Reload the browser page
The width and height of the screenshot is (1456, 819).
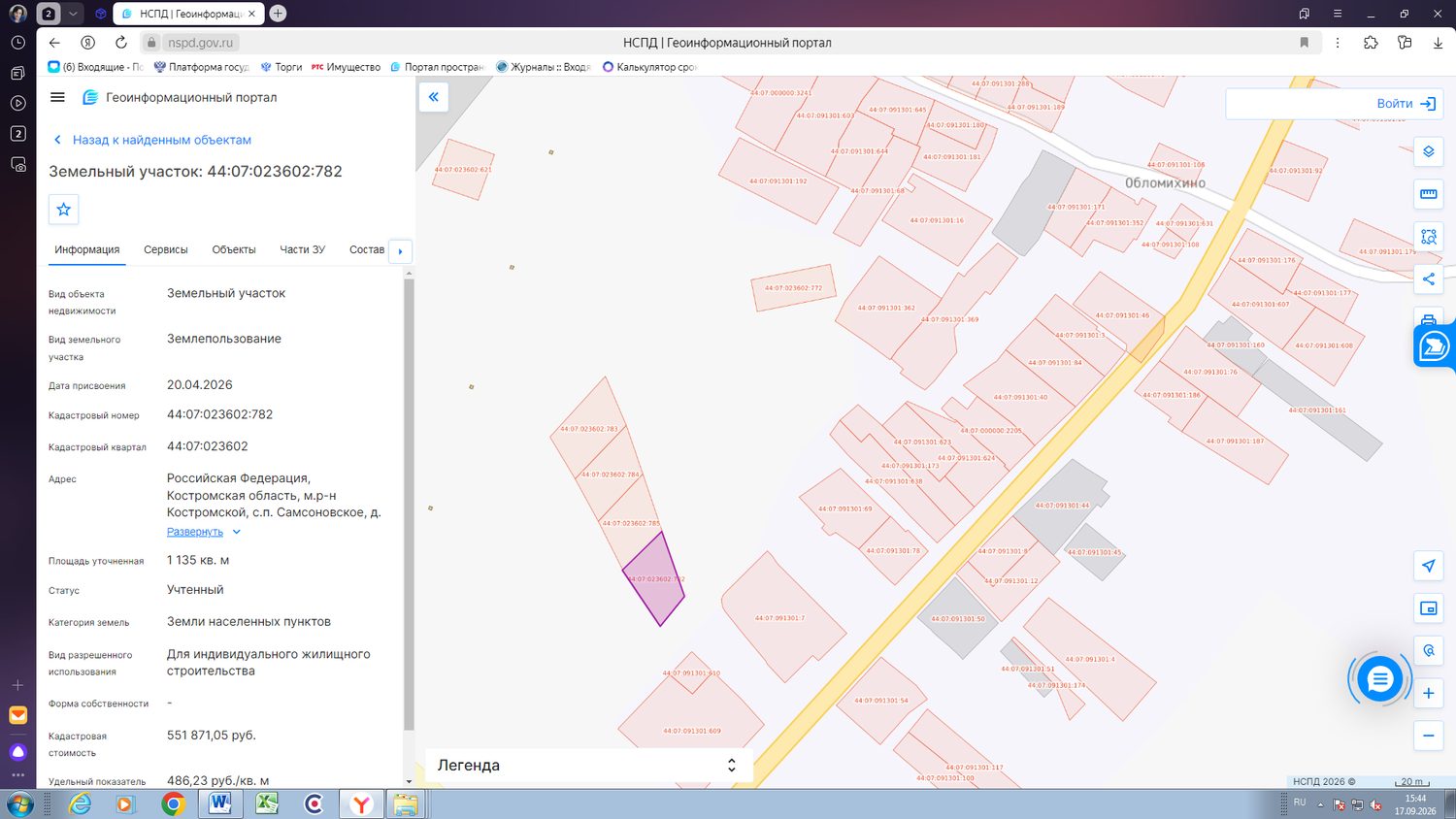tap(121, 43)
